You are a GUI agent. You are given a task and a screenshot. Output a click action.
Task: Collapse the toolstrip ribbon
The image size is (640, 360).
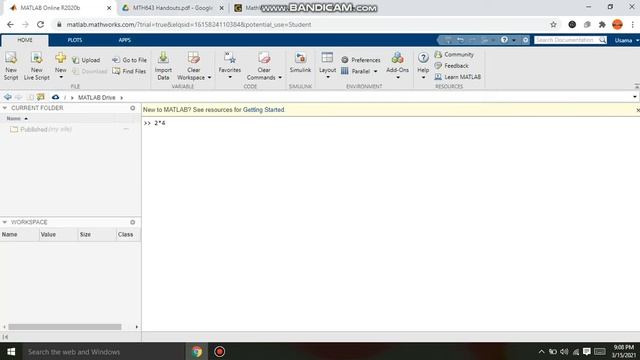[x=637, y=86]
